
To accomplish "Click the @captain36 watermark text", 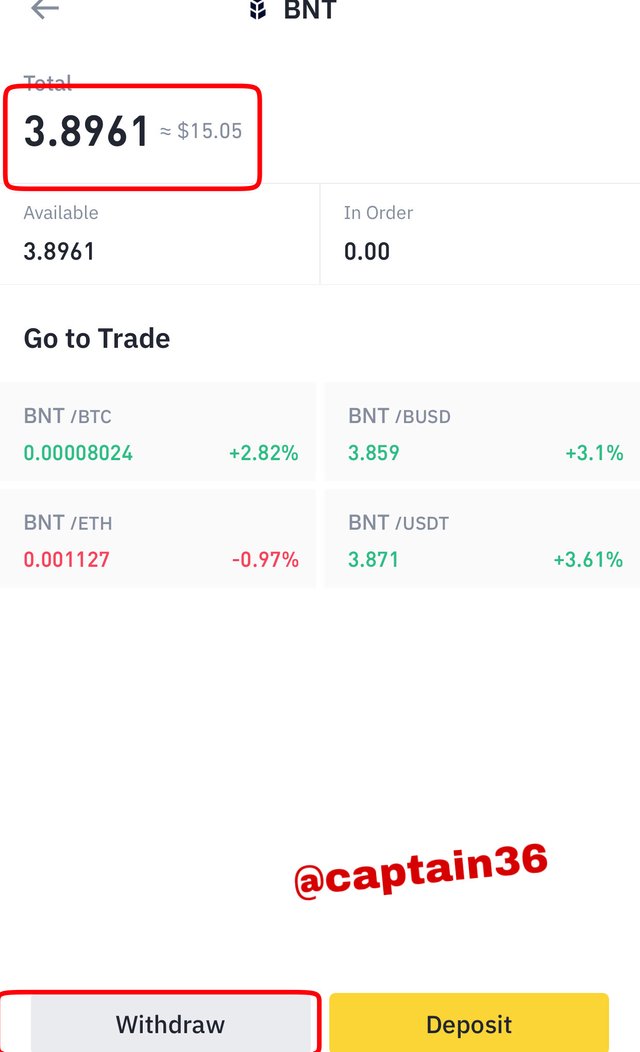I will pyautogui.click(x=421, y=870).
